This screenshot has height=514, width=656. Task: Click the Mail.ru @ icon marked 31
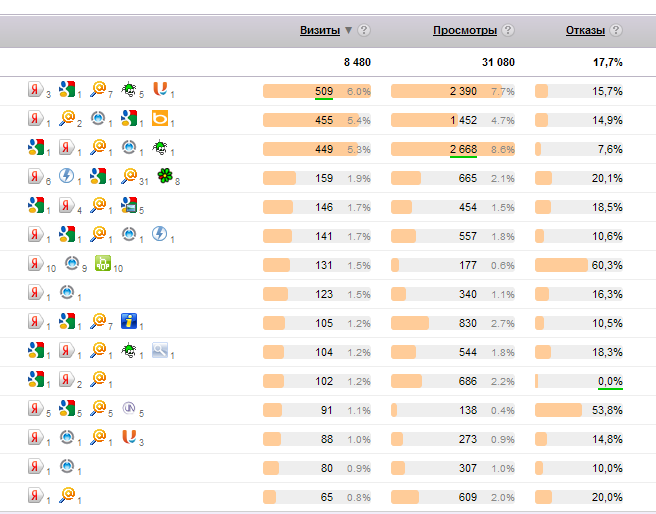coord(129,176)
